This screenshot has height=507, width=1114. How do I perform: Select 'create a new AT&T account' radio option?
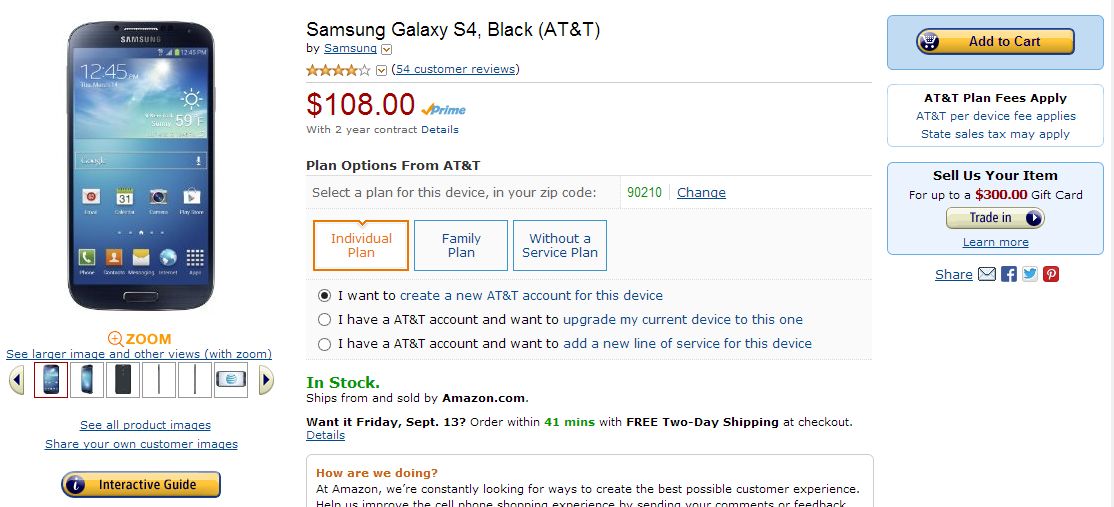click(x=324, y=296)
